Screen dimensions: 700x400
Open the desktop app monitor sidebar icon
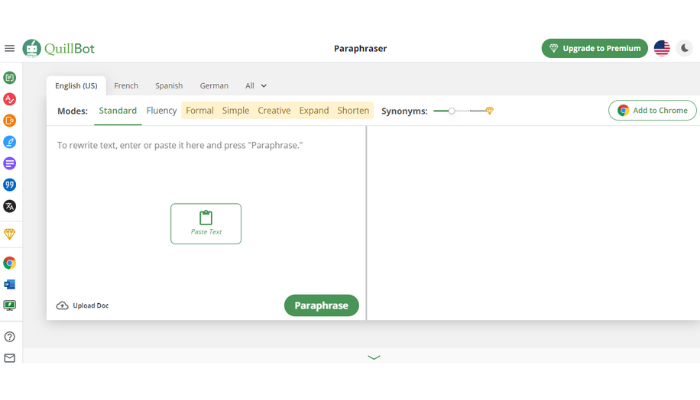pyautogui.click(x=9, y=305)
